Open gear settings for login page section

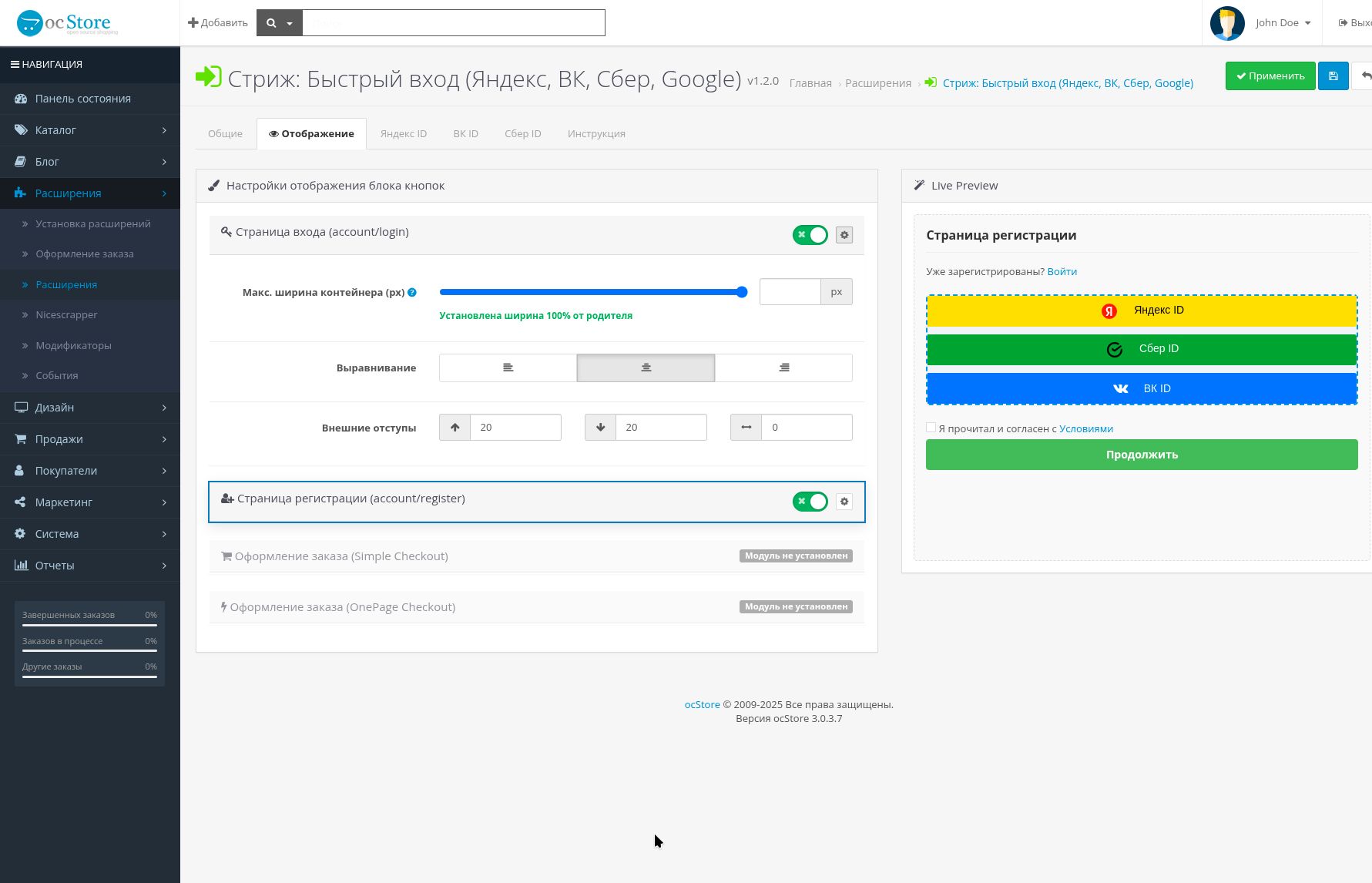[844, 235]
